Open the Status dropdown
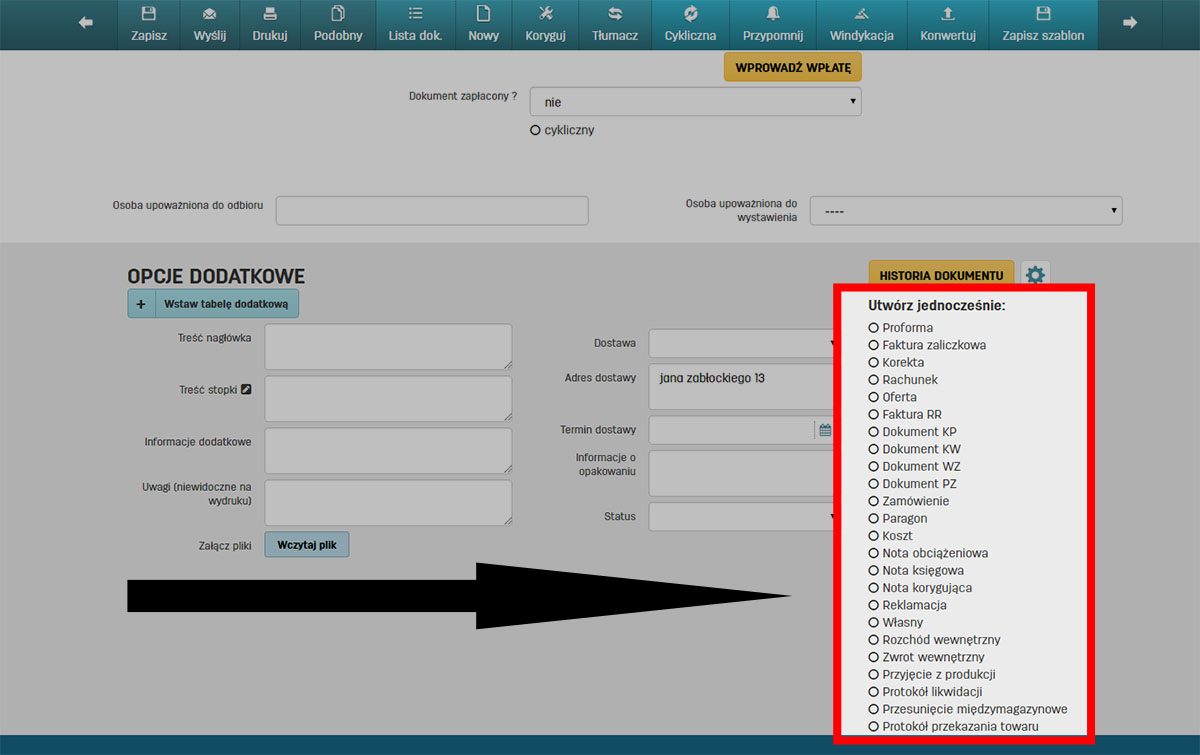The height and width of the screenshot is (755, 1200). coord(742,517)
